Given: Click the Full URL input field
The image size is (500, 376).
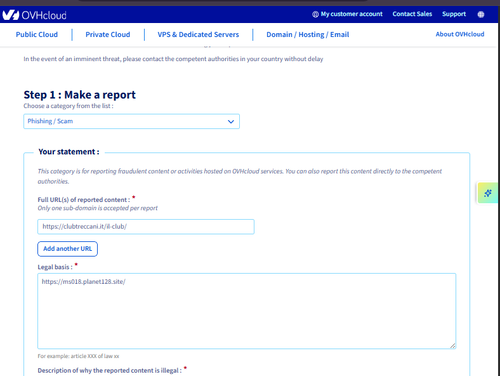Looking at the screenshot, I should [146, 227].
